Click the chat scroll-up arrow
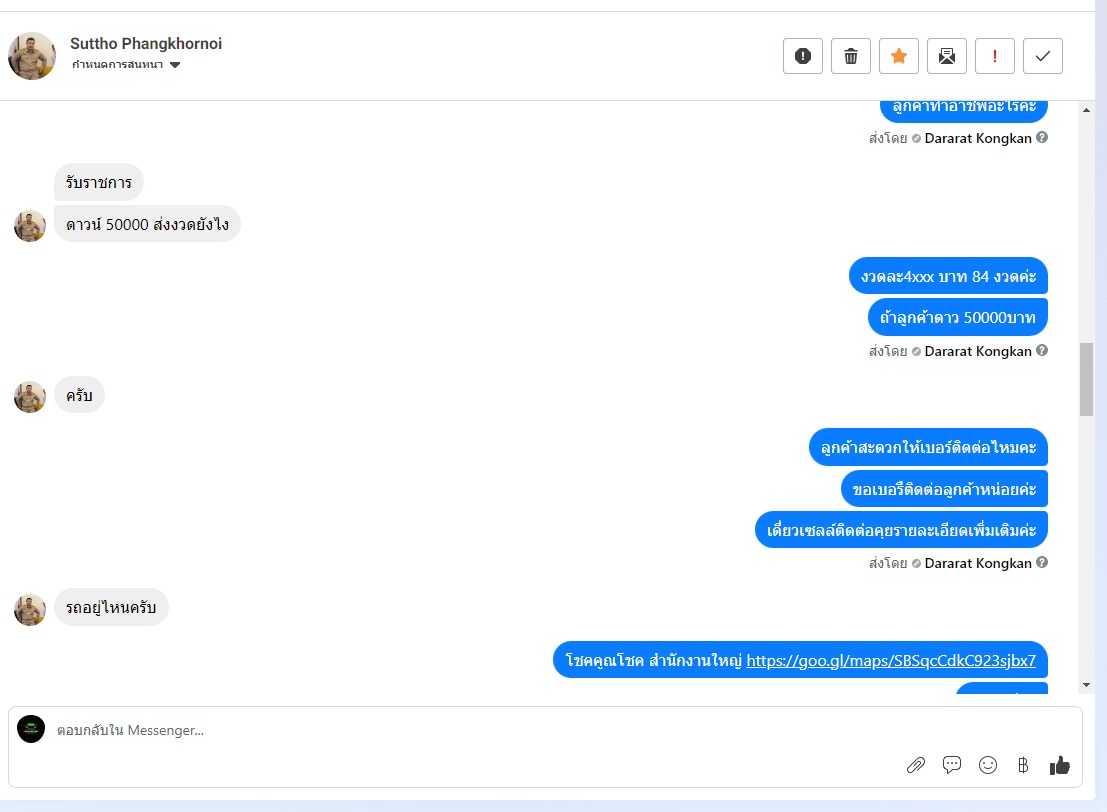1107x812 pixels. point(1087,110)
